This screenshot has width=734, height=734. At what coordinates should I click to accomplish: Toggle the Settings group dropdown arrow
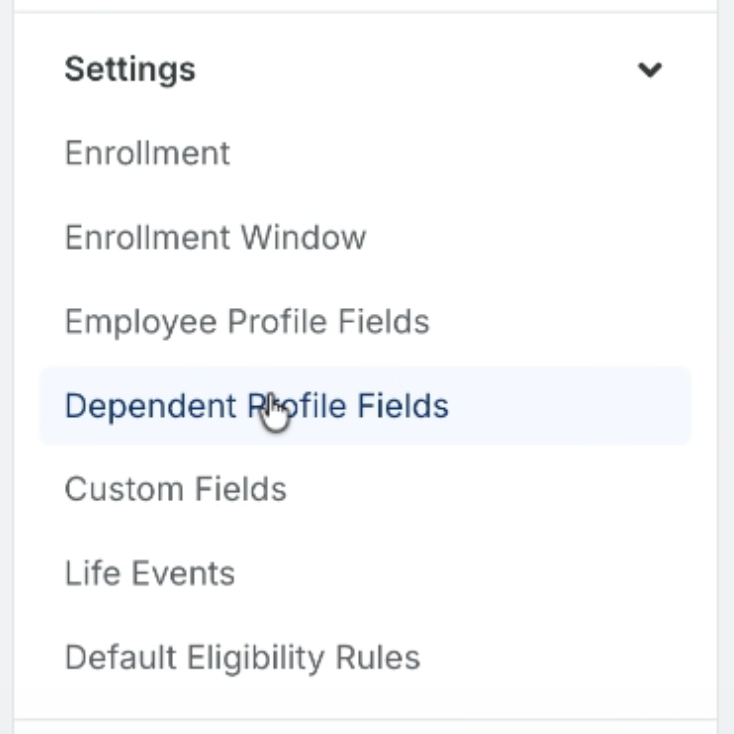point(650,70)
